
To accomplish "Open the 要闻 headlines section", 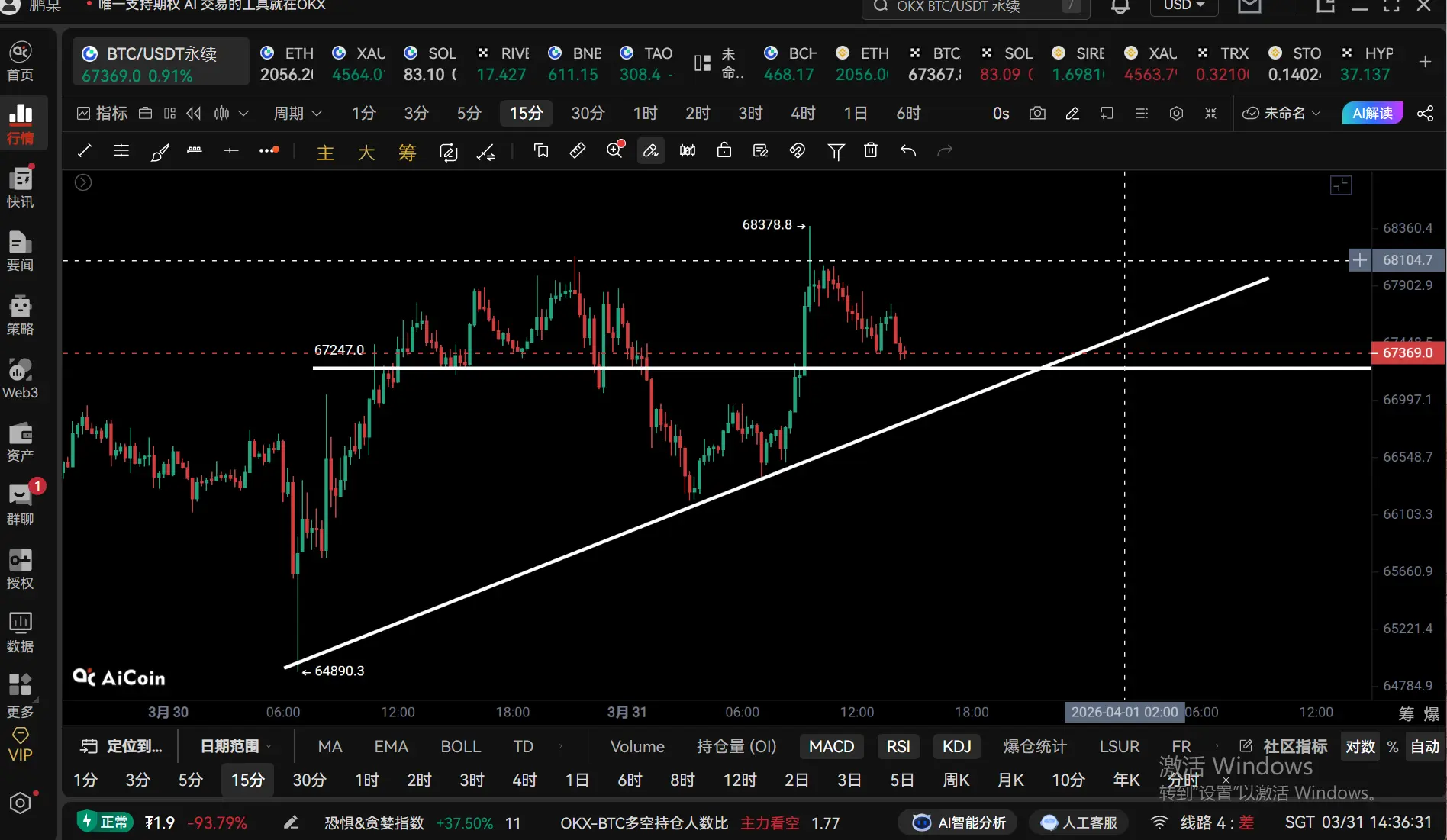I will point(21,252).
